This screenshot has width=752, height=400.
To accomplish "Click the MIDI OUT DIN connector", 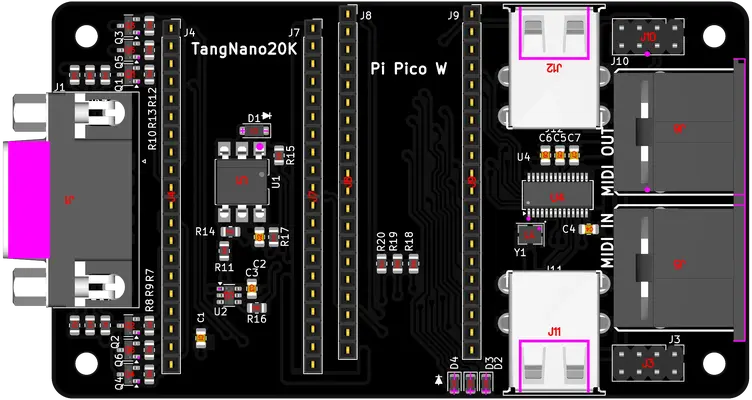I will [680, 128].
